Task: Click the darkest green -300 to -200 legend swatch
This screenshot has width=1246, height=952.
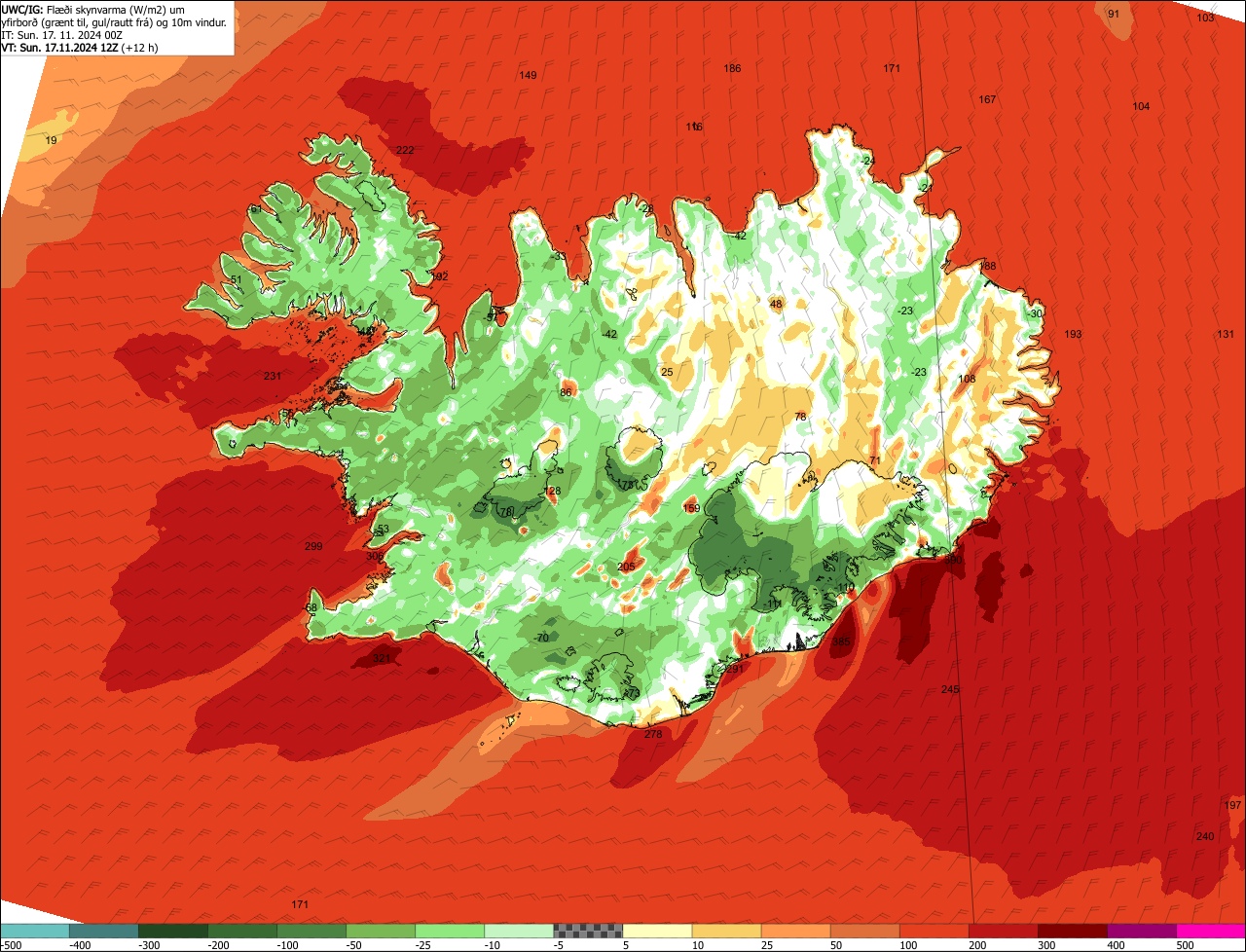Action: [x=172, y=931]
